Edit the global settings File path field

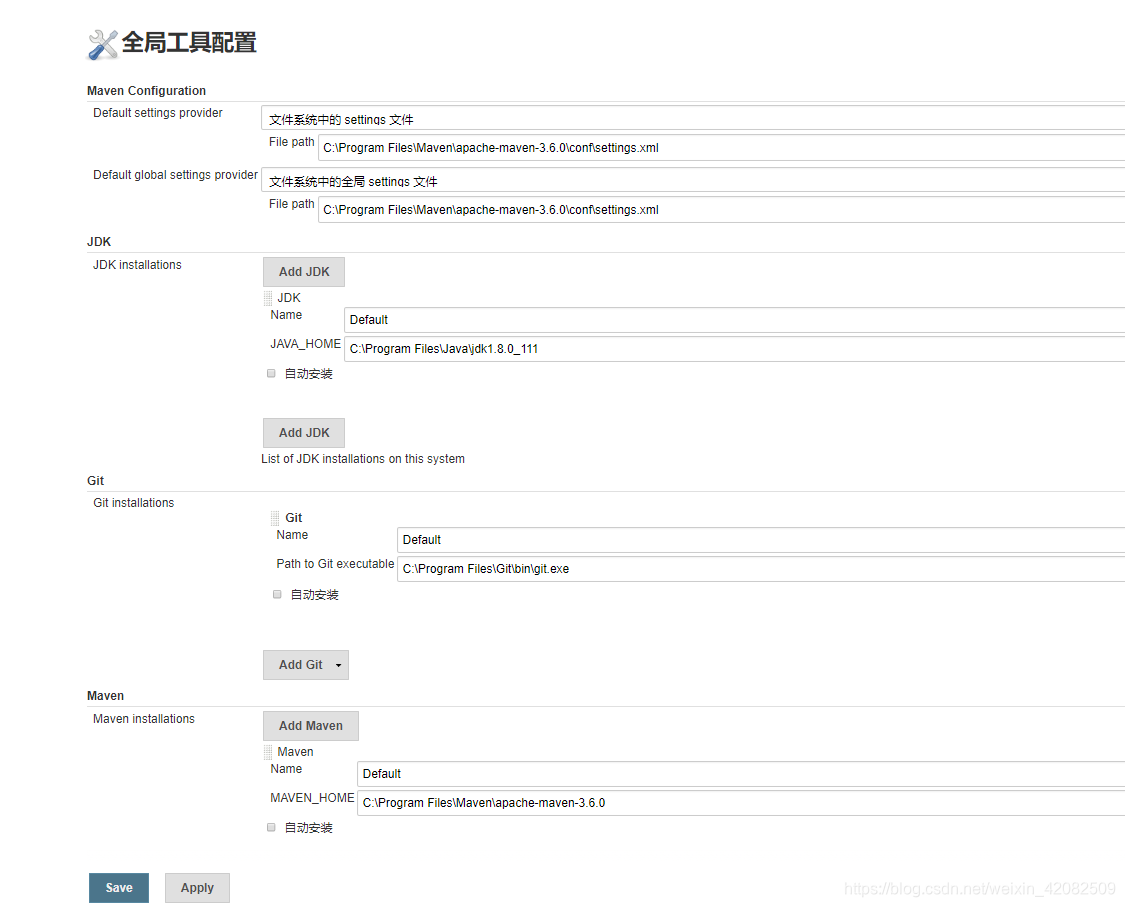(722, 210)
